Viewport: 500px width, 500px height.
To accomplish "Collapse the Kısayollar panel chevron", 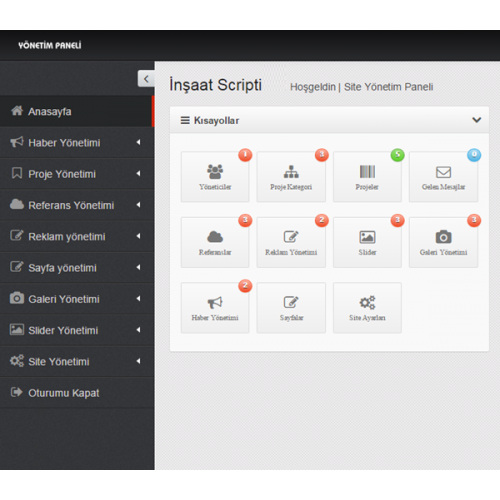I will click(477, 120).
